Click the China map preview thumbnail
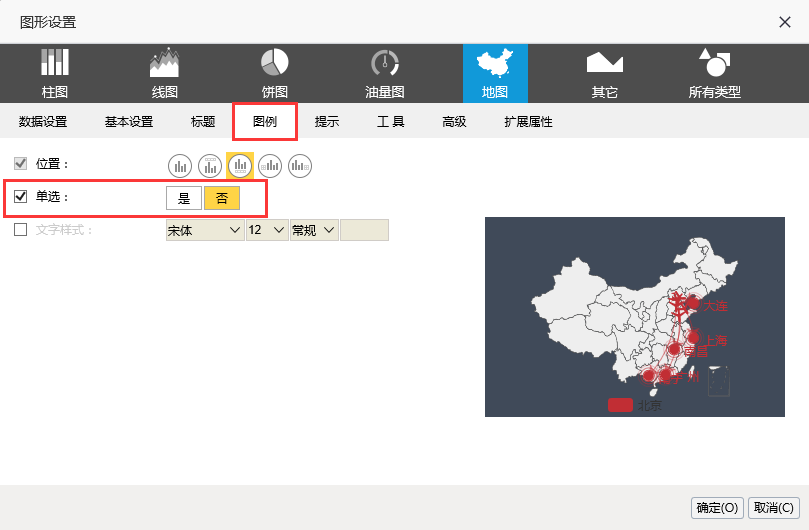 (635, 317)
